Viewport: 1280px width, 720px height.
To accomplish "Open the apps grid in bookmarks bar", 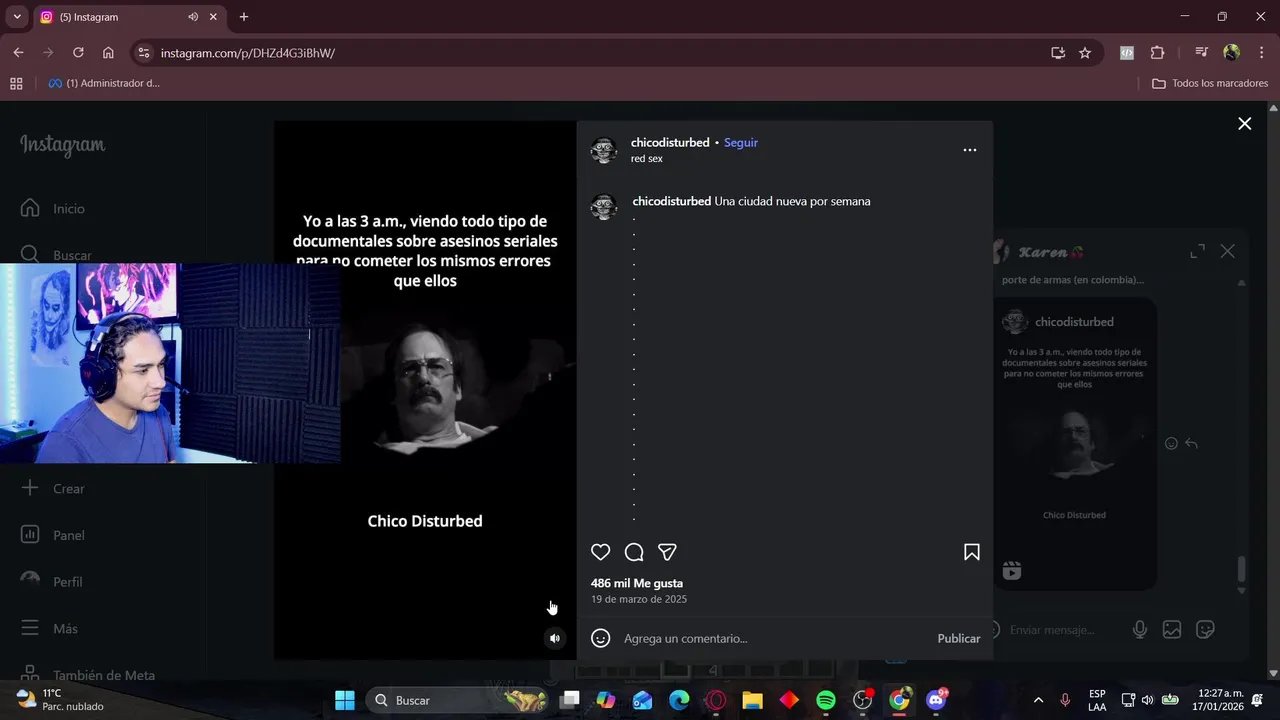I will coord(16,83).
